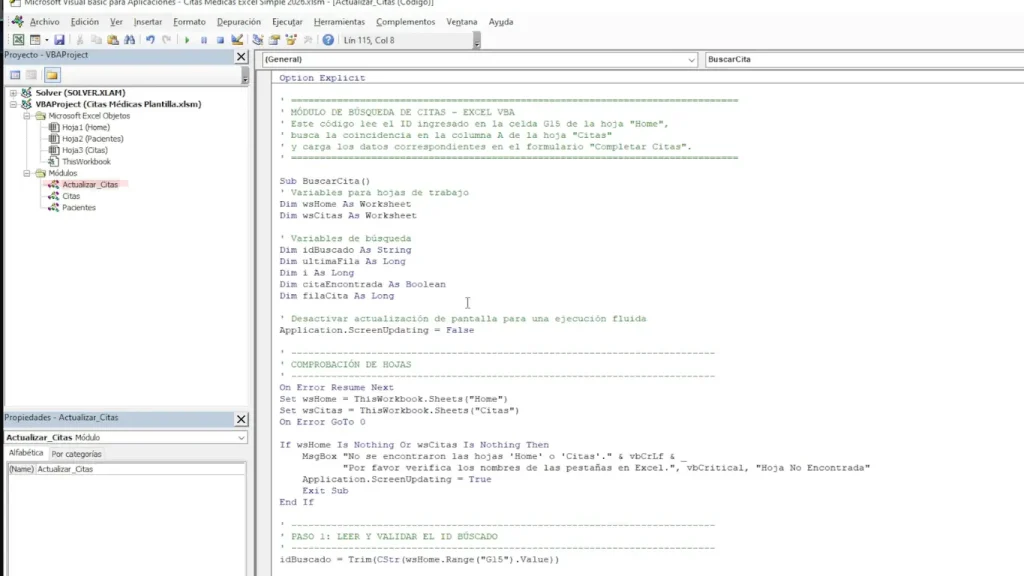Image resolution: width=1024 pixels, height=576 pixels.
Task: Open Find with the binoculars icon
Action: pos(129,40)
